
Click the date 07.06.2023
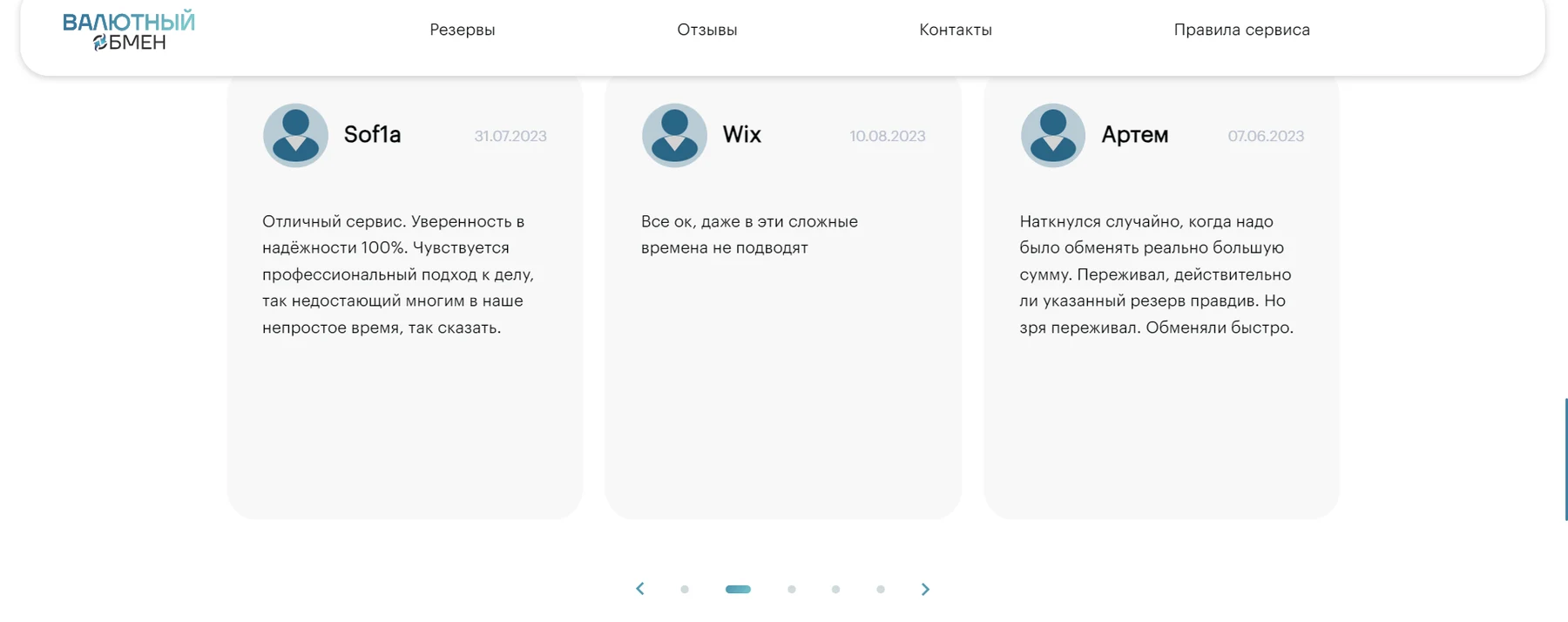(1266, 136)
